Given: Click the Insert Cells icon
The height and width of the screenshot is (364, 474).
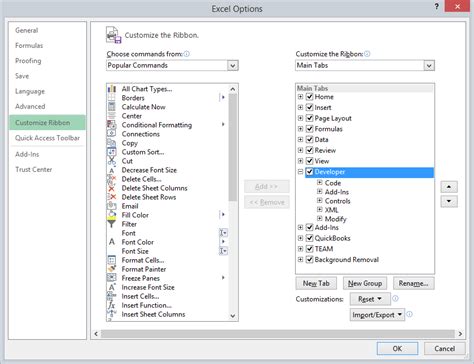Looking at the screenshot, I should (112, 296).
